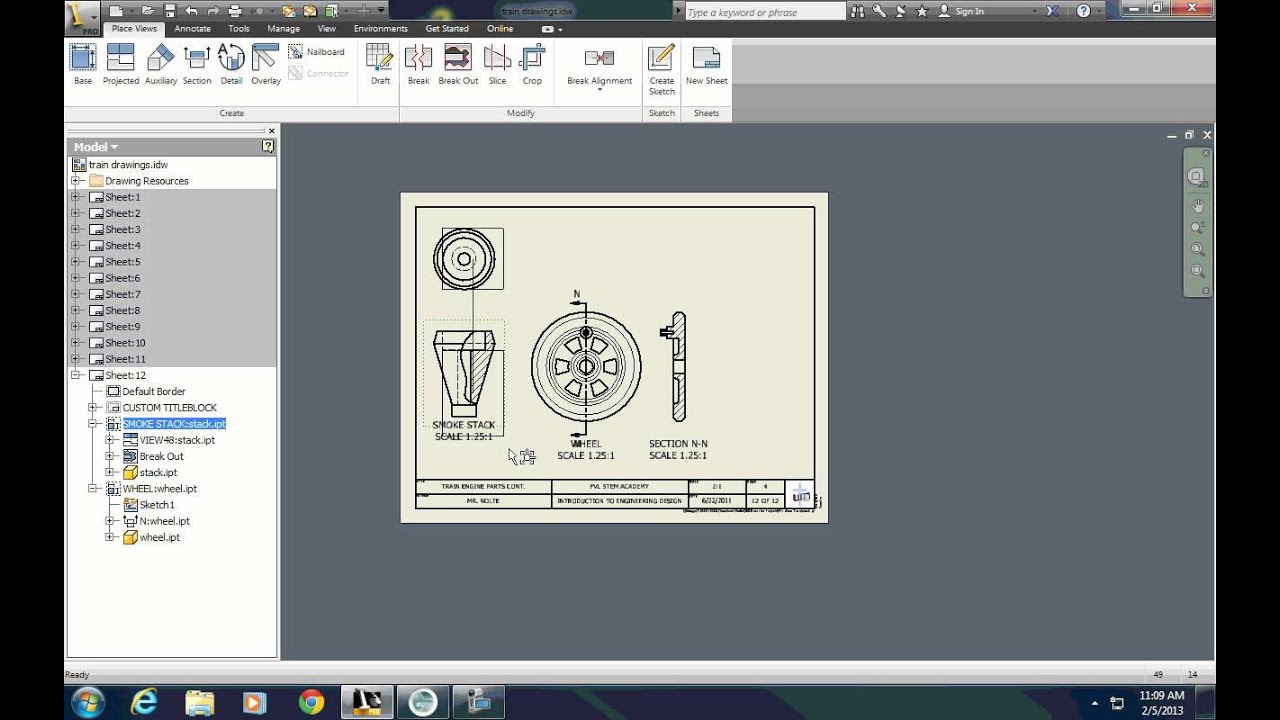Image resolution: width=1280 pixels, height=720 pixels.
Task: Open the Windows Start menu
Action: (x=88, y=702)
